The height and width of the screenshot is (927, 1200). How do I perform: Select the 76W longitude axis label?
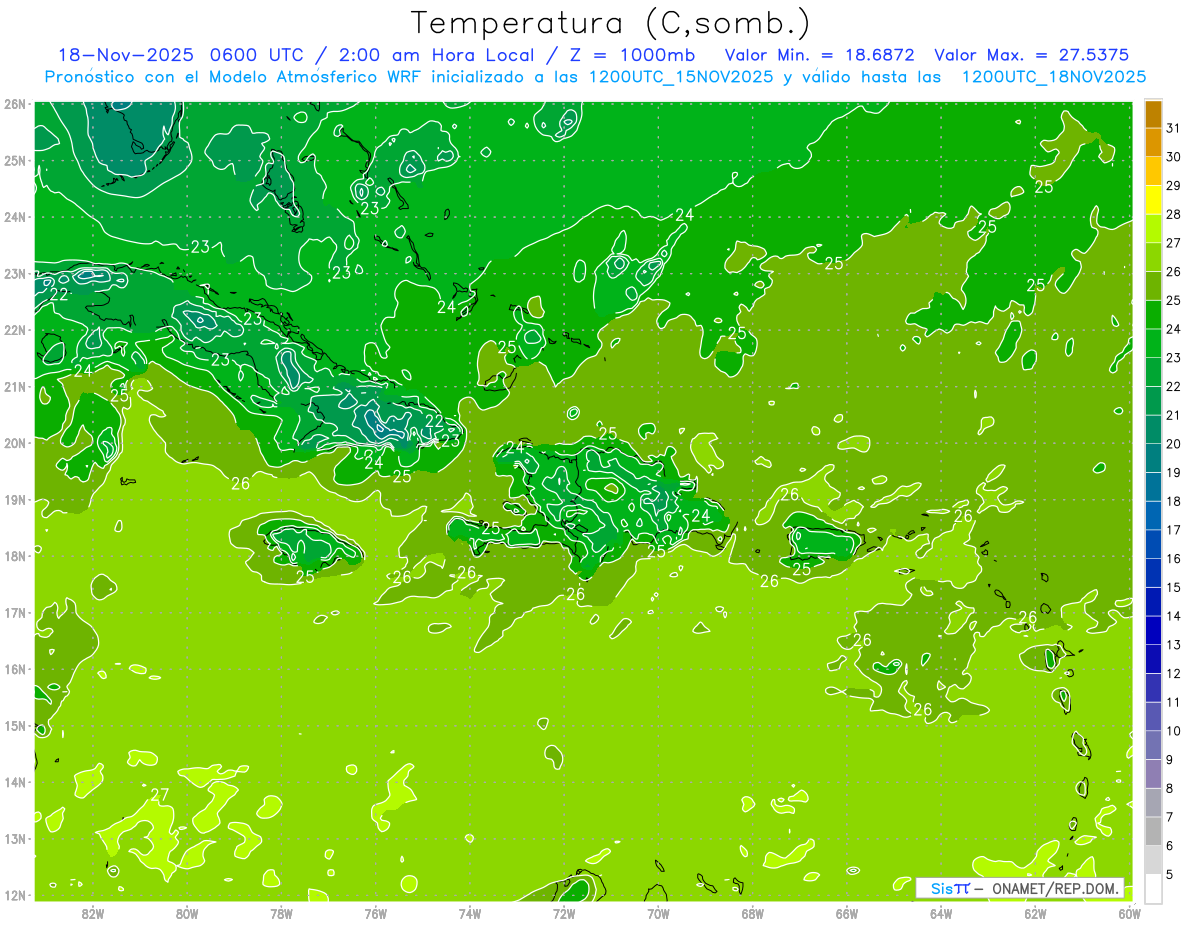tap(375, 913)
